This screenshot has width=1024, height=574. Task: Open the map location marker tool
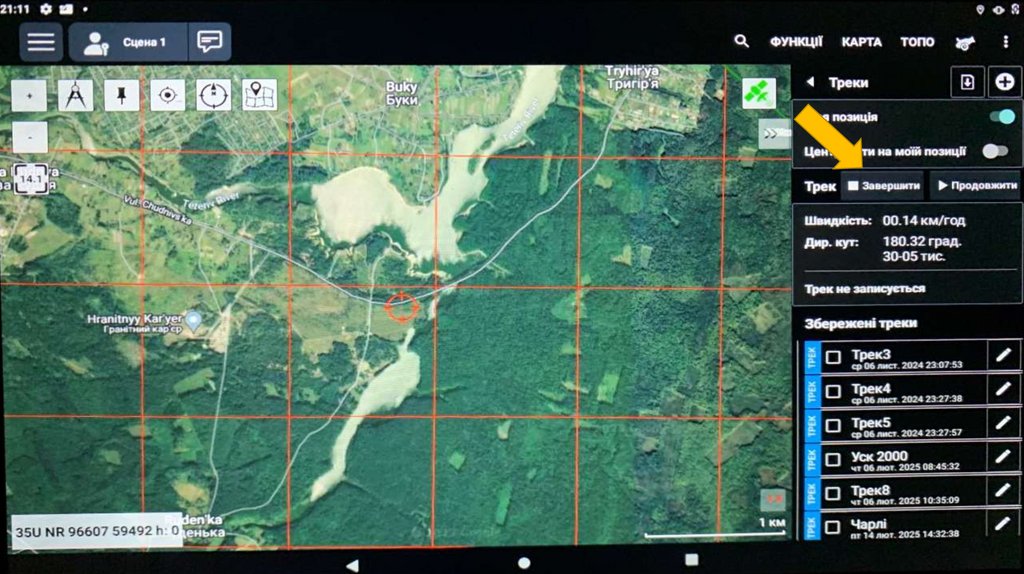tap(259, 95)
